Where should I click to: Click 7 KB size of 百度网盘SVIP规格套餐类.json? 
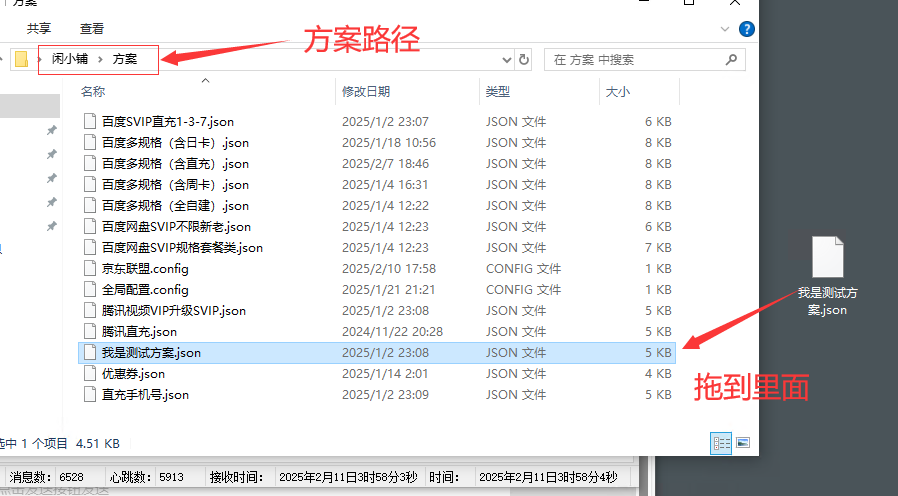pos(657,247)
